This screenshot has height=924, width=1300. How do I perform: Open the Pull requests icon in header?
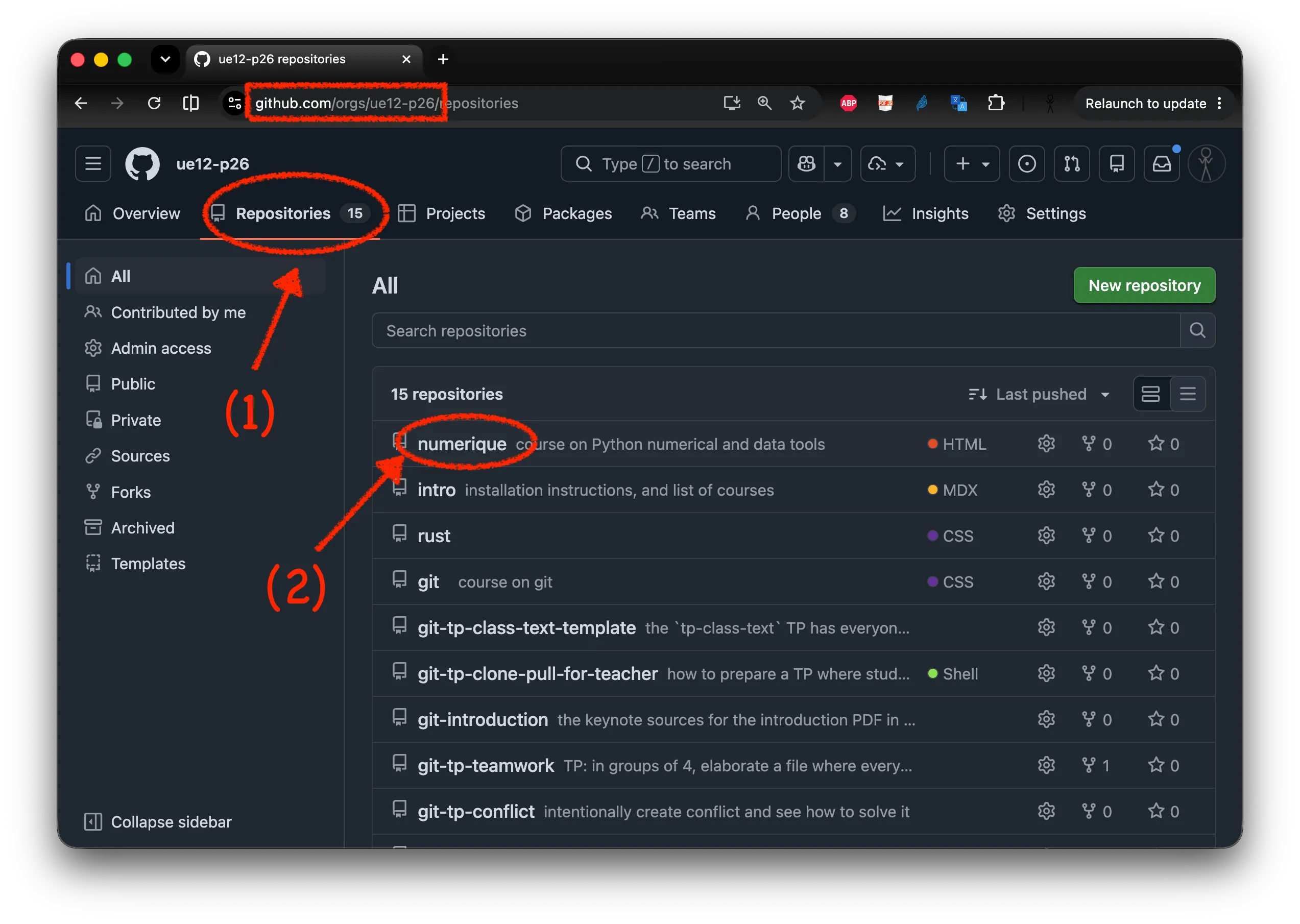(x=1071, y=164)
